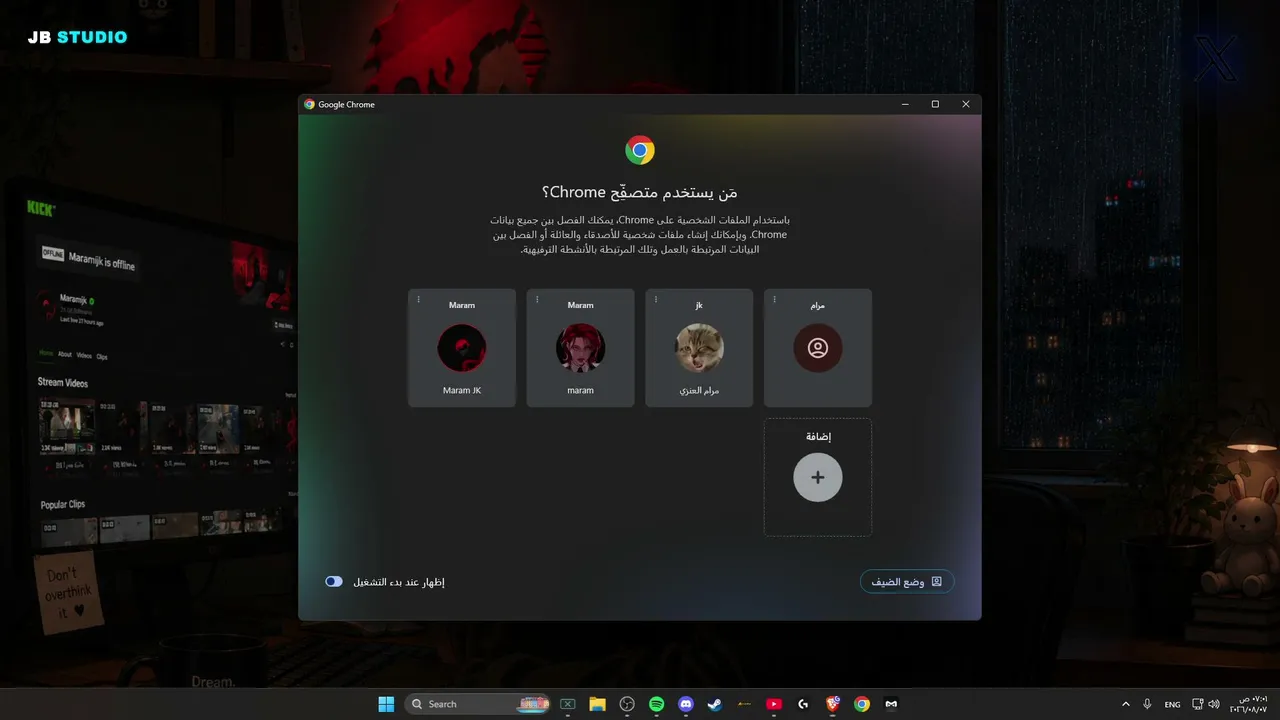Open three-dot menu on lowercase maram card
This screenshot has height=720, width=1280.
pos(537,300)
